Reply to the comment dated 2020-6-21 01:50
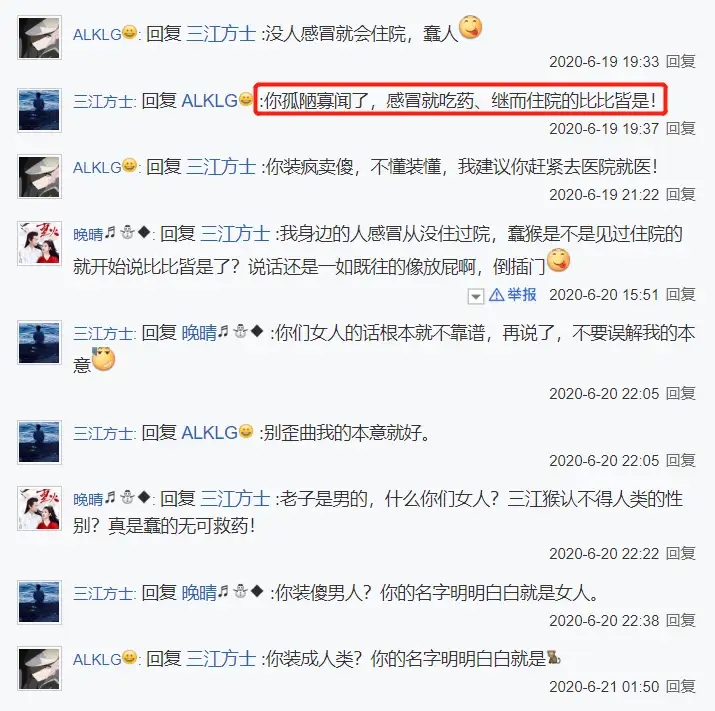715x711 pixels. pyautogui.click(x=681, y=686)
